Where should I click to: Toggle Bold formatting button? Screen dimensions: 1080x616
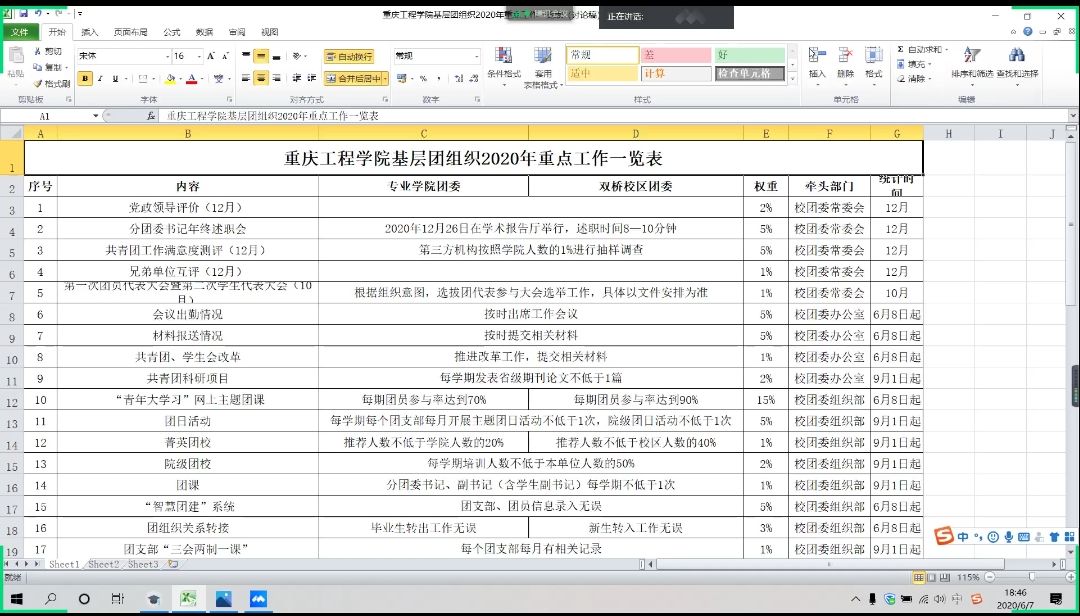85,78
